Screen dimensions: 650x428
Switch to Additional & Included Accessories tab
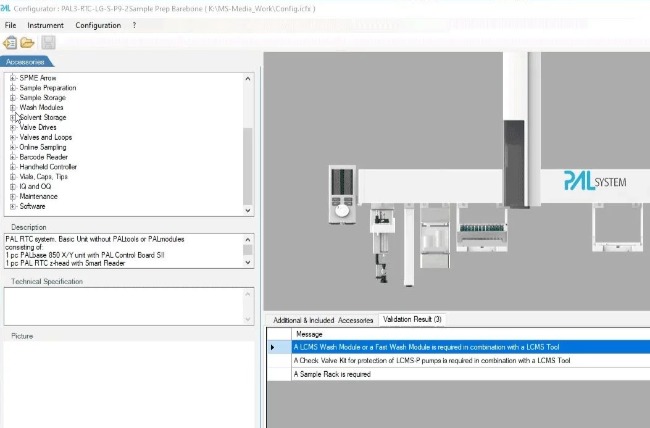pyautogui.click(x=323, y=320)
